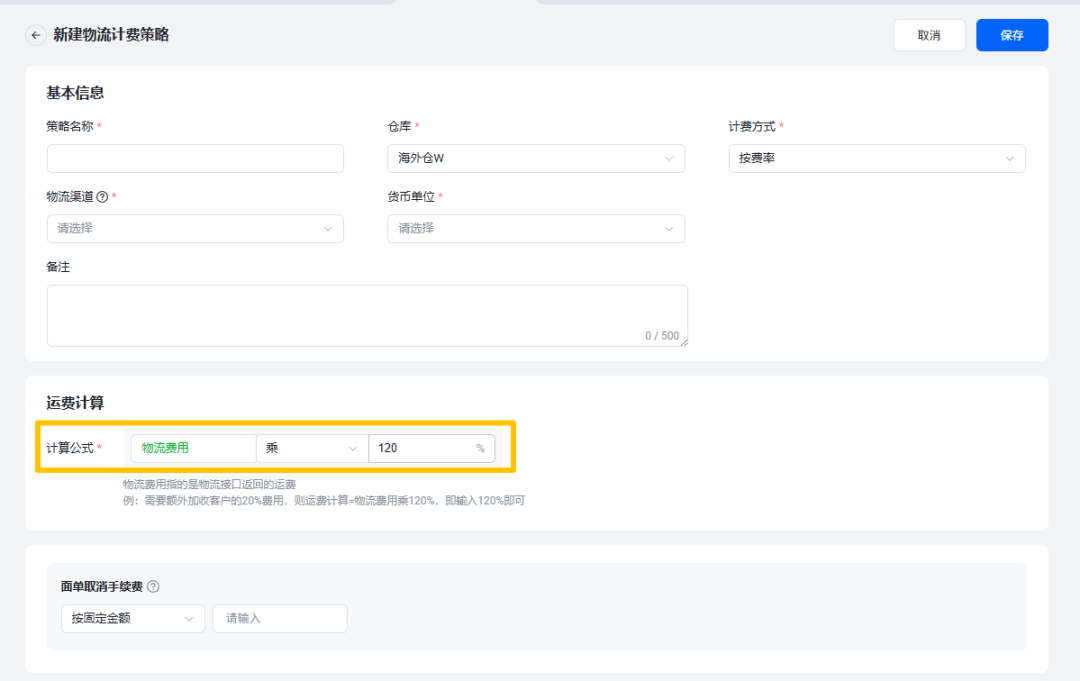Save the strategy with the 保存 button
This screenshot has width=1080, height=681.
1012,35
